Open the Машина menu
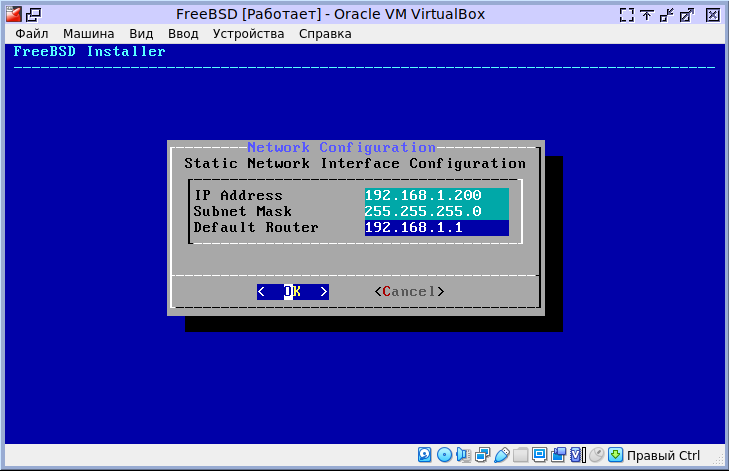Image resolution: width=729 pixels, height=471 pixels. (x=88, y=34)
